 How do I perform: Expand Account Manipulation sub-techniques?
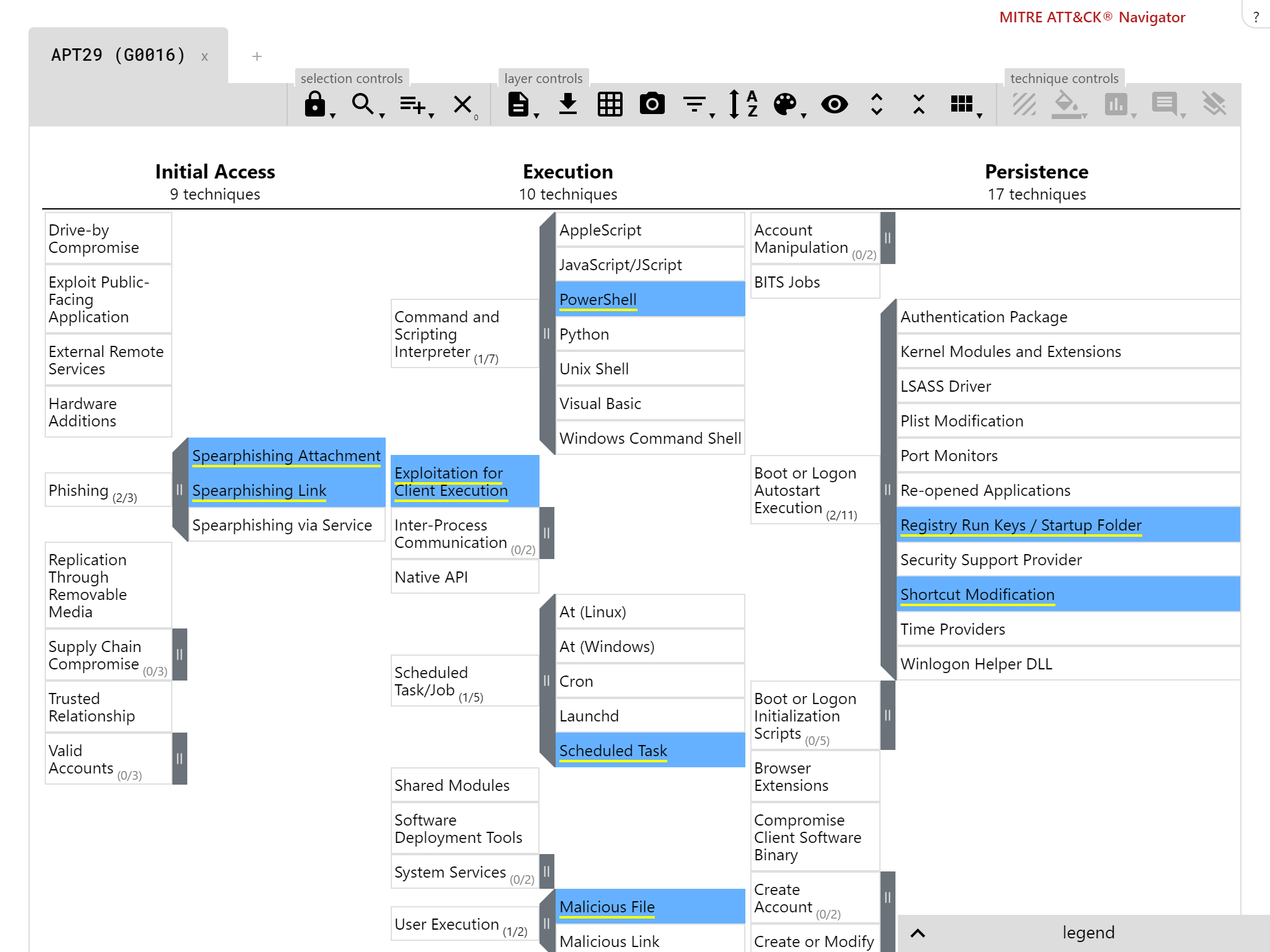[888, 238]
